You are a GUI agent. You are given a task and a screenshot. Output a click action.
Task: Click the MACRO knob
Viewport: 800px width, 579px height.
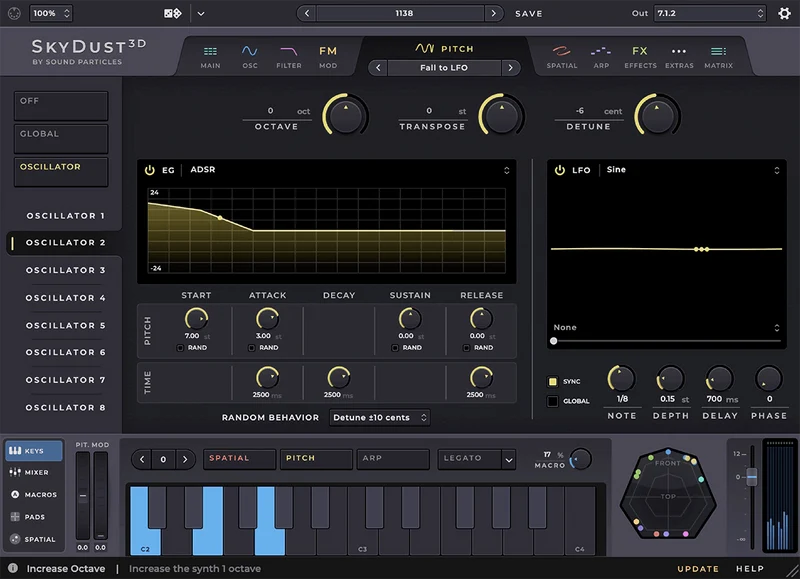[581, 459]
